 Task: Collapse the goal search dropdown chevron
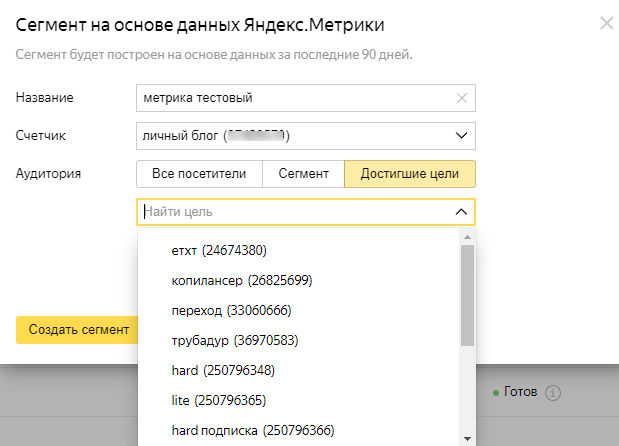[460, 212]
